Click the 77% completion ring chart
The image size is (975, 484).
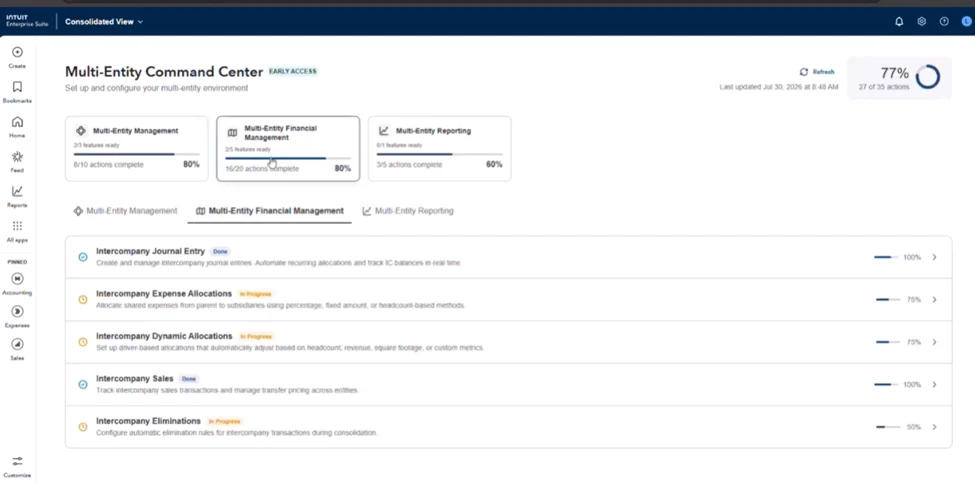pos(928,77)
